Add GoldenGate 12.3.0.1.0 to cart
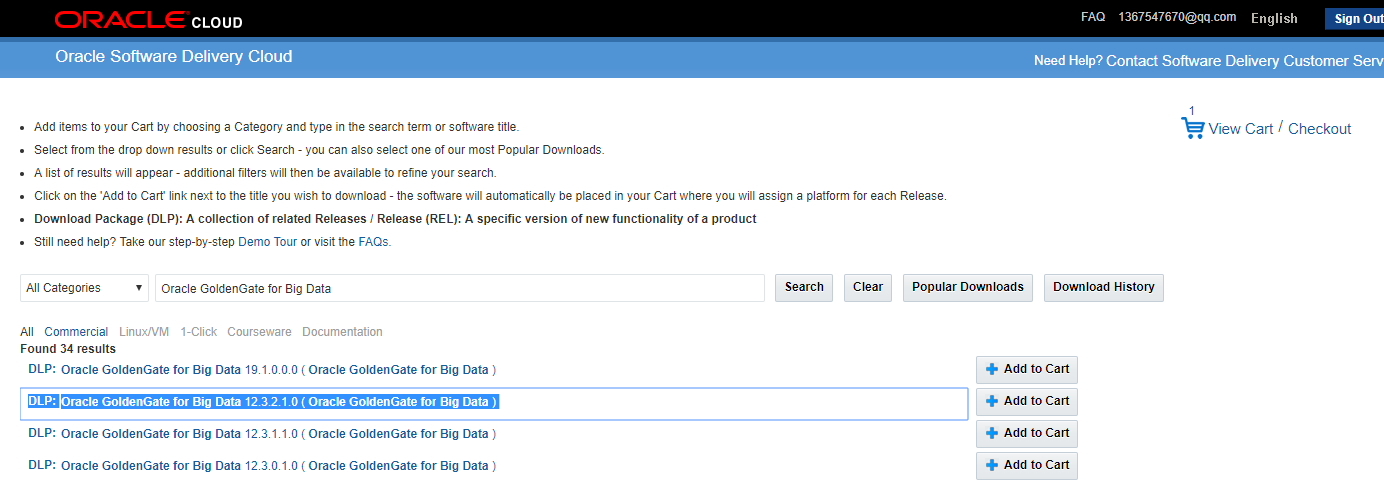 click(x=1026, y=465)
